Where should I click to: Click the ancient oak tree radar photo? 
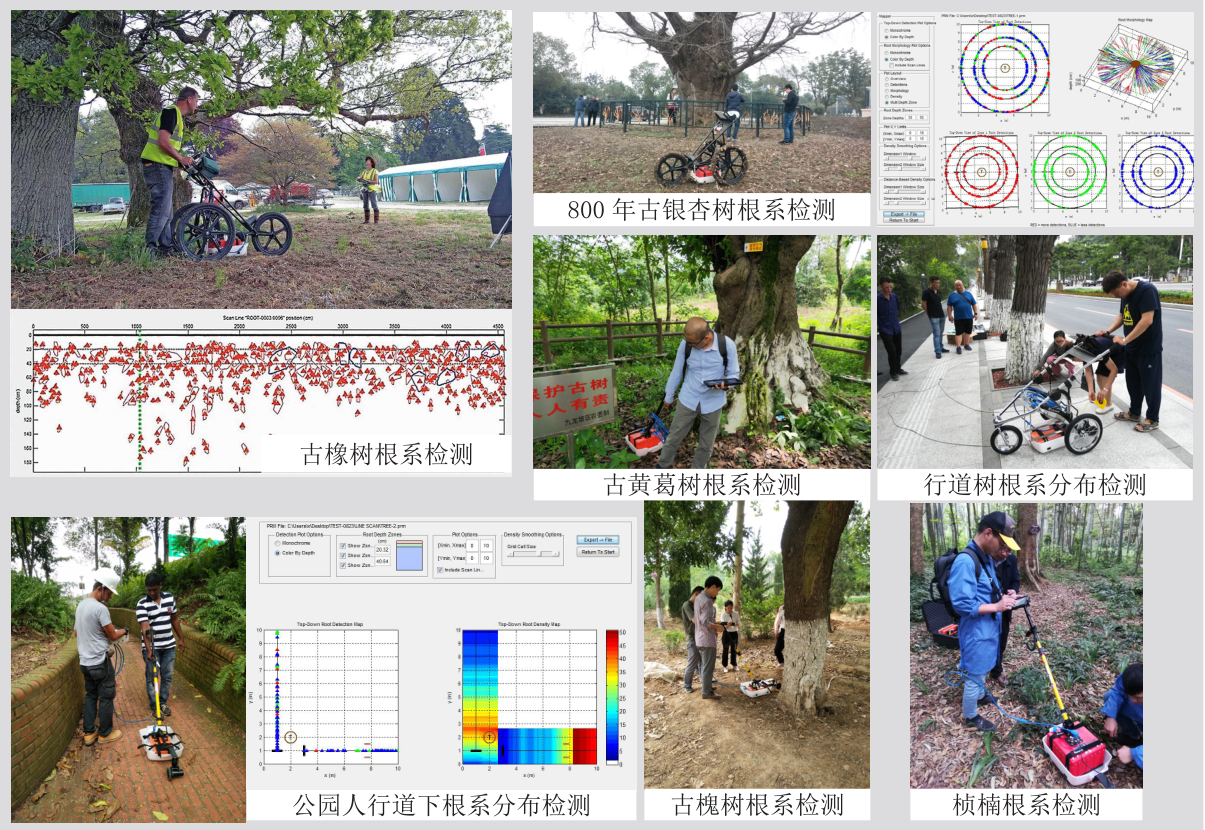coord(261,160)
